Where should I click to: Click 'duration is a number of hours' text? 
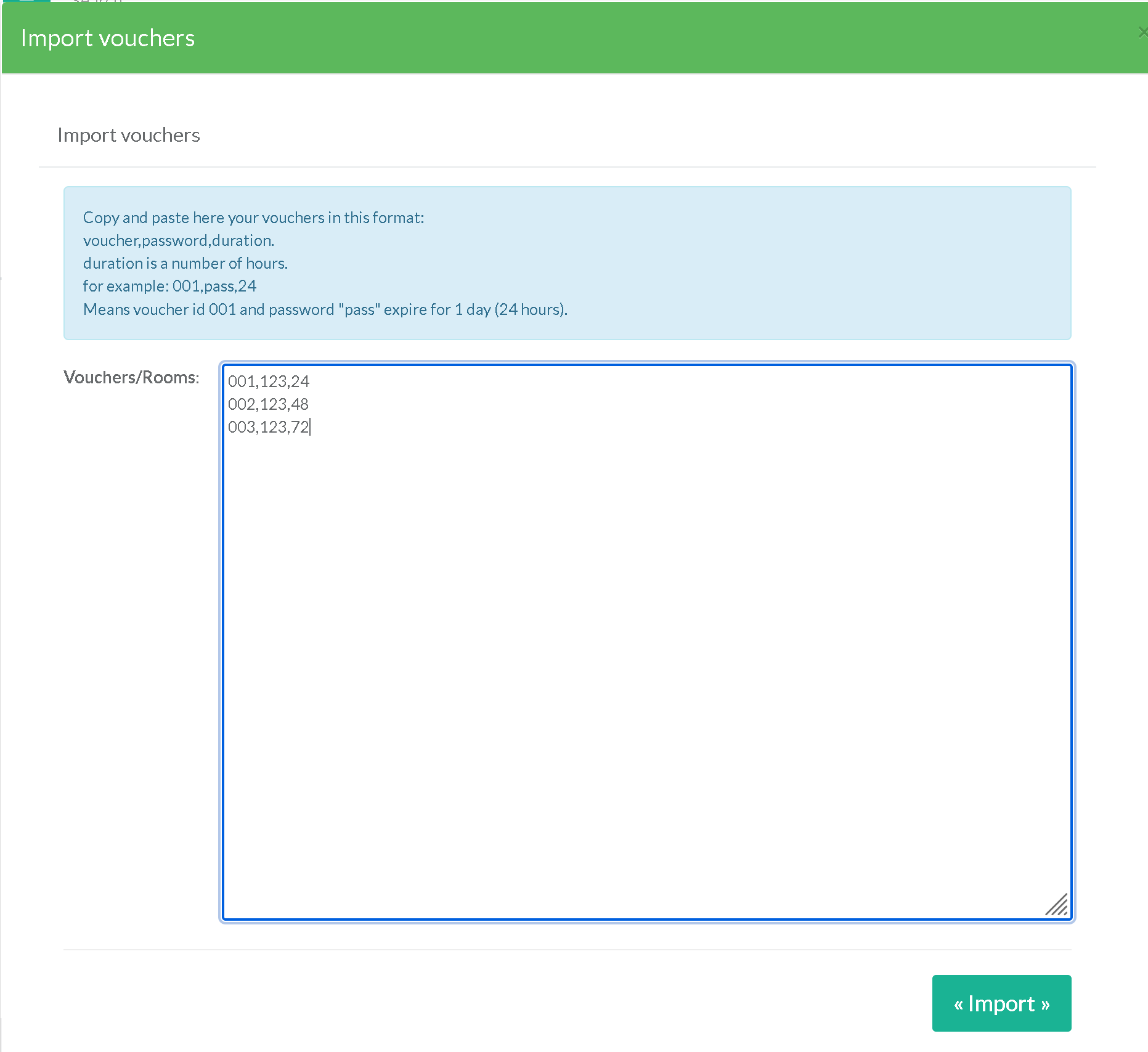(185, 263)
